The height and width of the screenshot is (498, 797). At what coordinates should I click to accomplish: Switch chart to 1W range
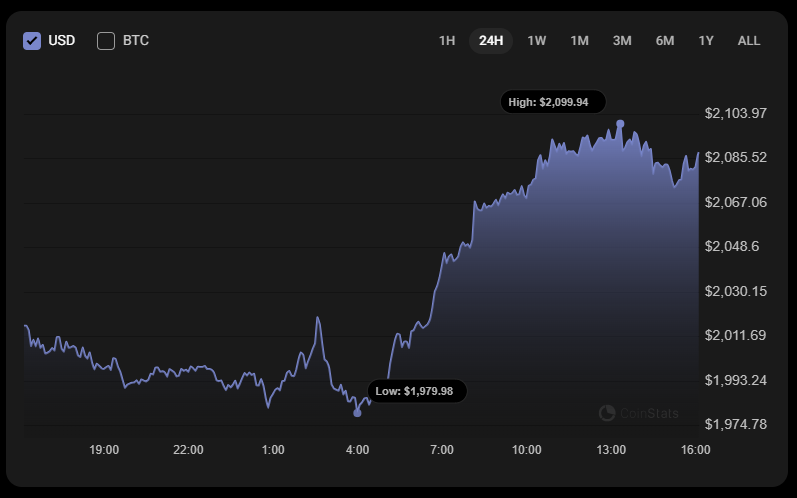tap(536, 41)
